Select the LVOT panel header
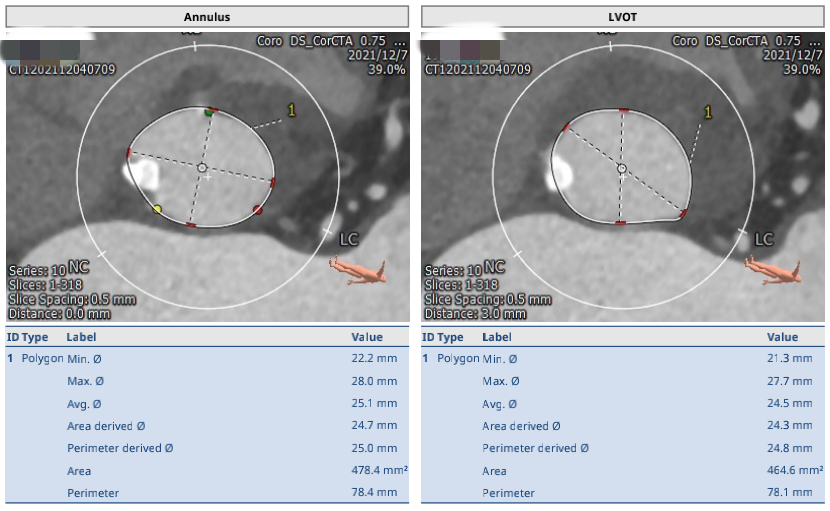The width and height of the screenshot is (830, 511). (x=623, y=17)
